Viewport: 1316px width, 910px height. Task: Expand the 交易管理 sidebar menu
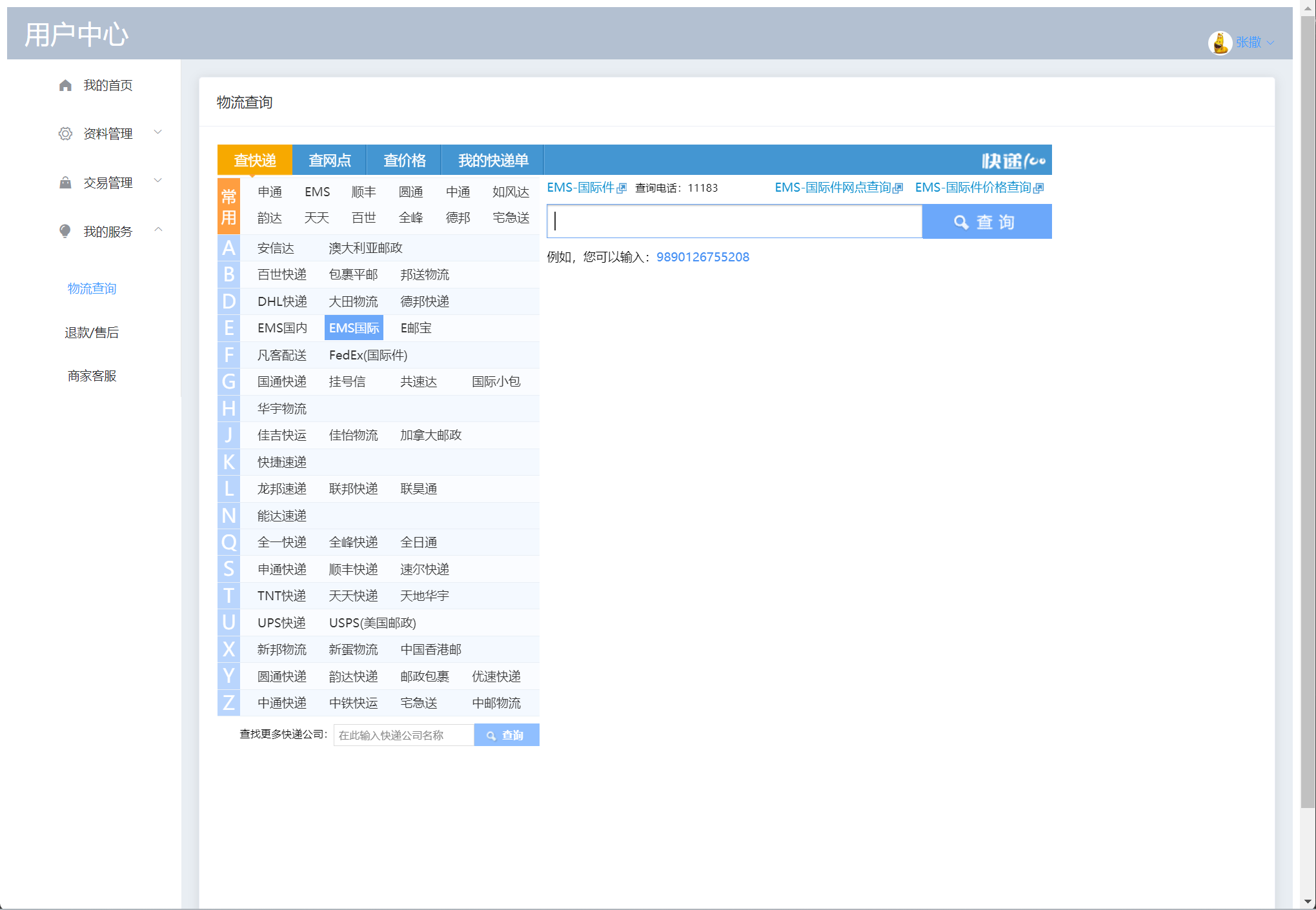(158, 181)
